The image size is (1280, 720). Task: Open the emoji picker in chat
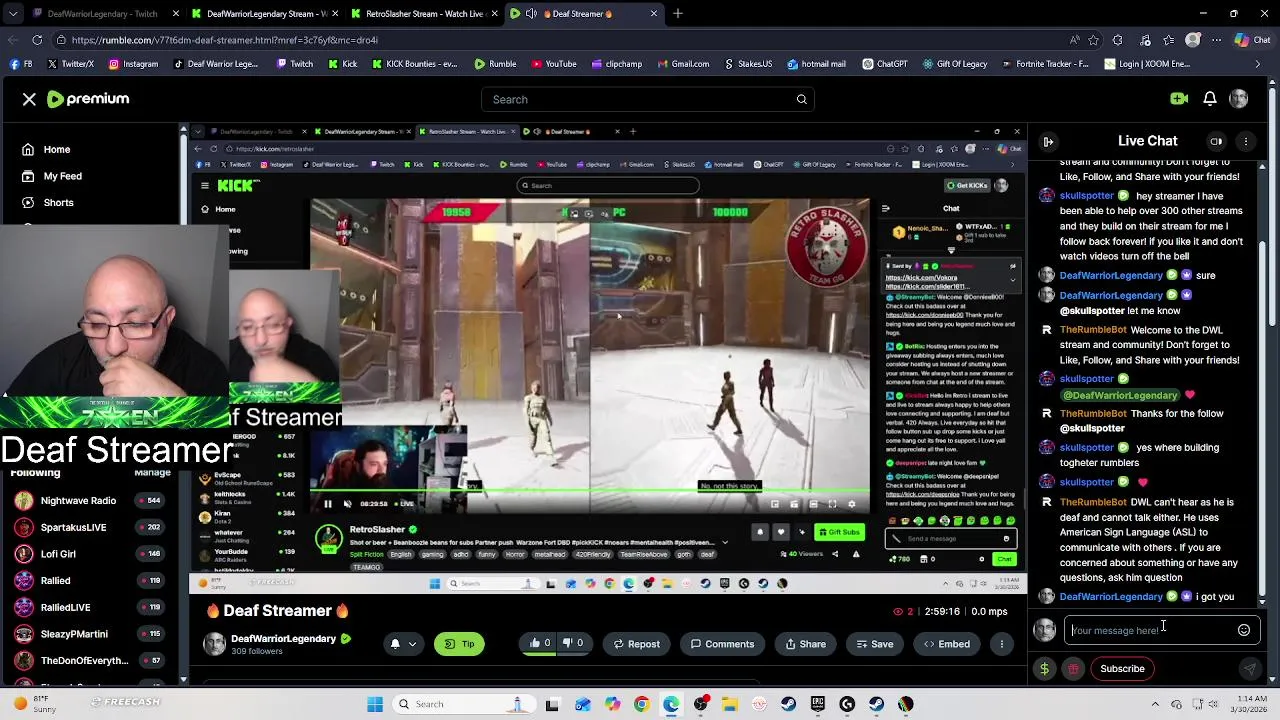[x=1244, y=630]
